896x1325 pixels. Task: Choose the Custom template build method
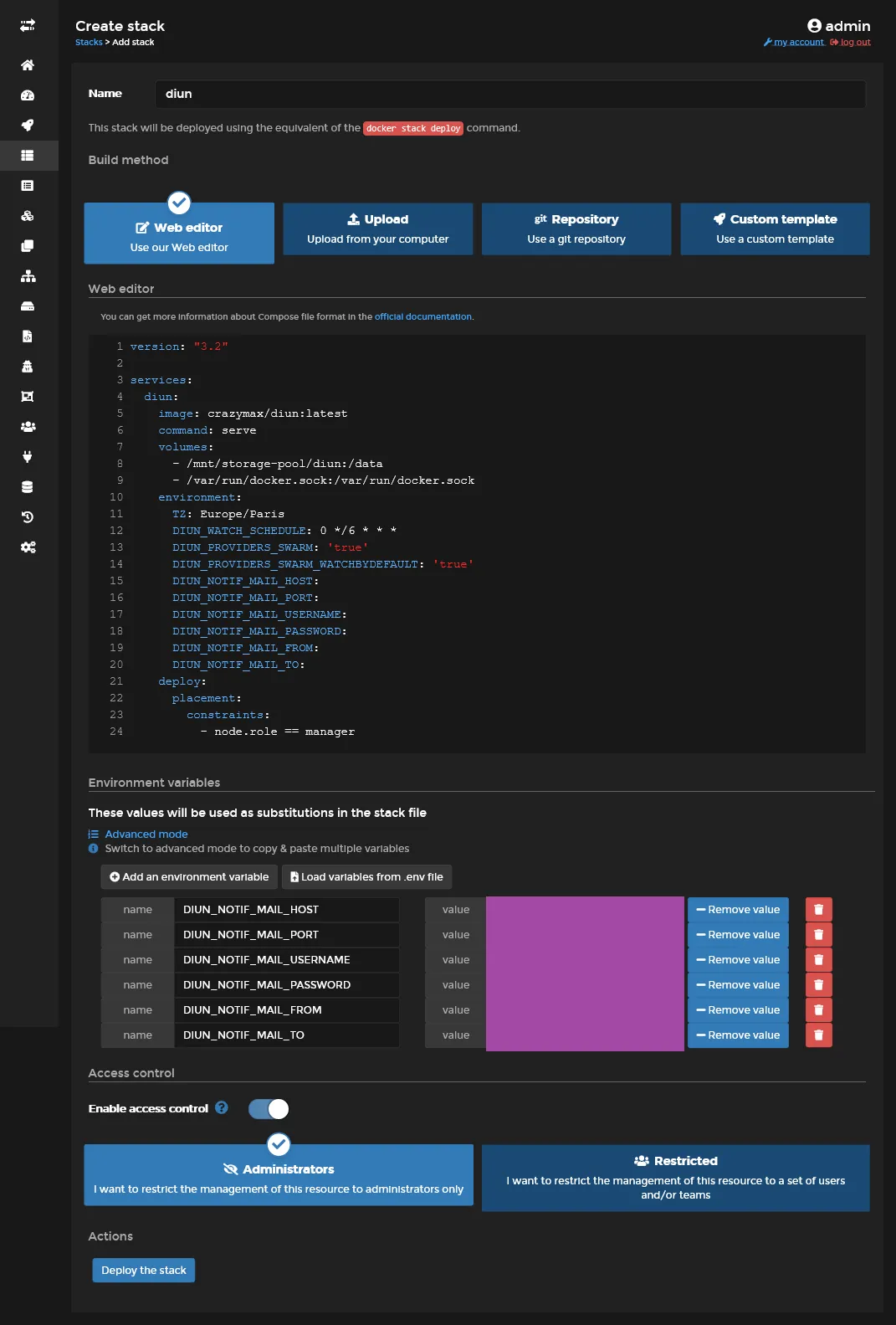coord(775,229)
